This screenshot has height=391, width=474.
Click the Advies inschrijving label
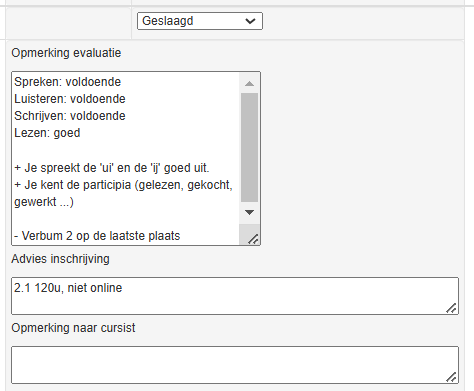[60, 259]
